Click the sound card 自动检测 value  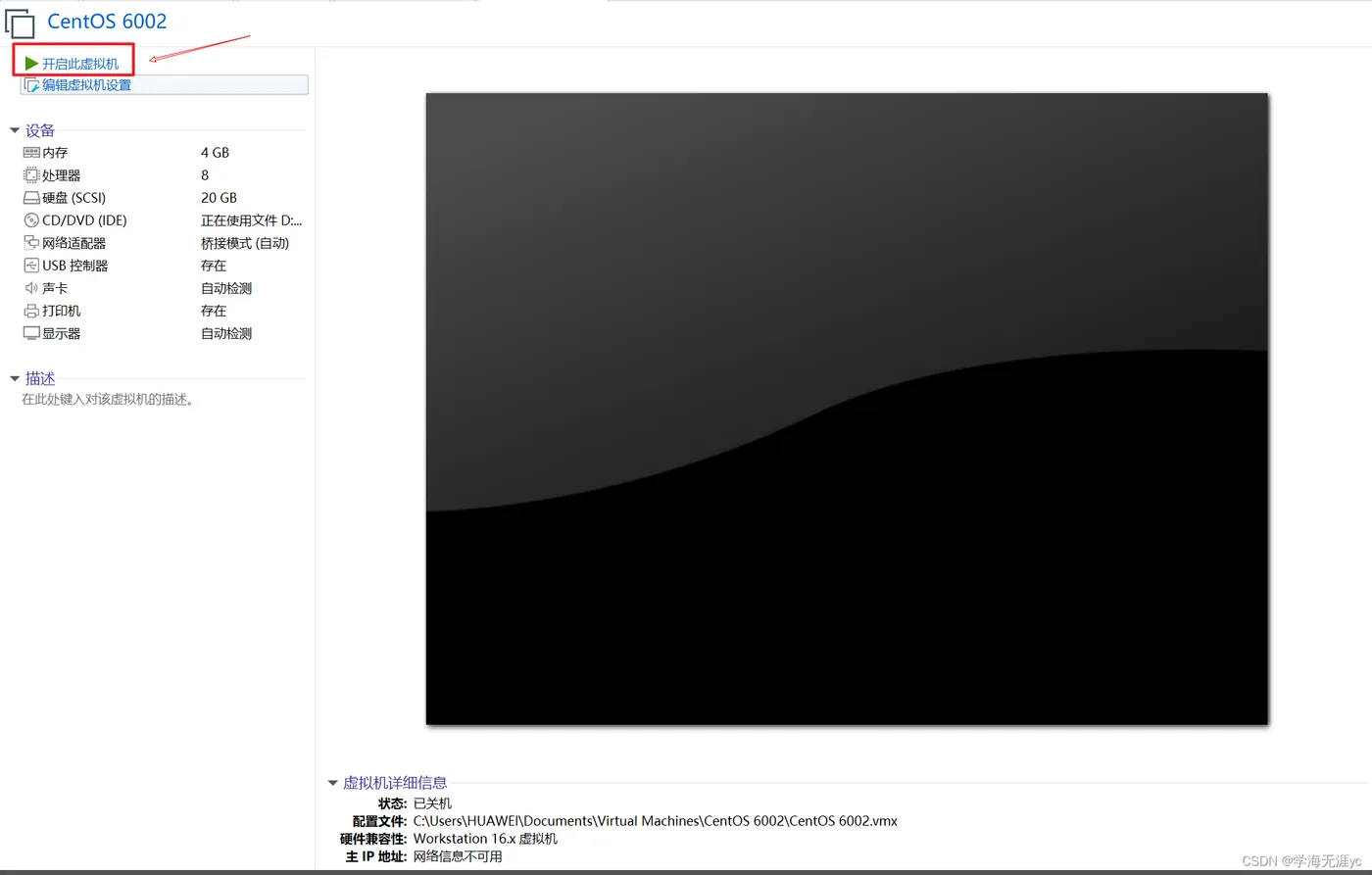(226, 288)
